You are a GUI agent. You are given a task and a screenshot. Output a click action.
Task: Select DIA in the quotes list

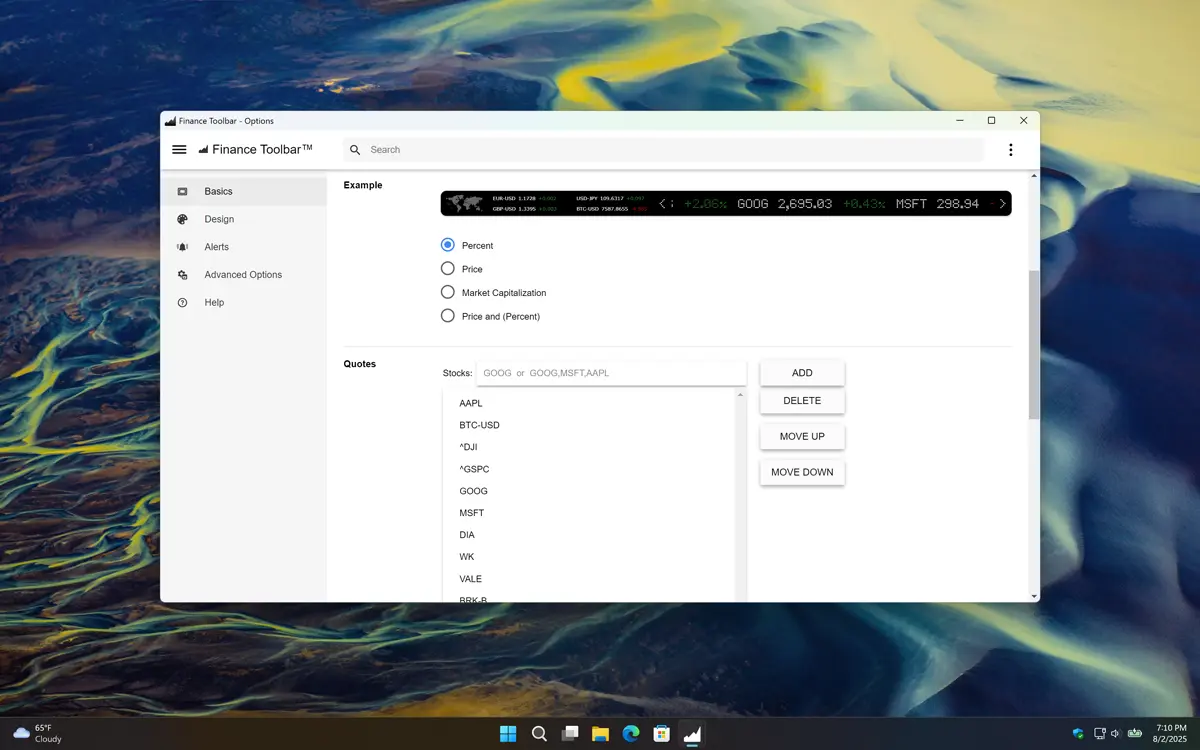(x=589, y=535)
